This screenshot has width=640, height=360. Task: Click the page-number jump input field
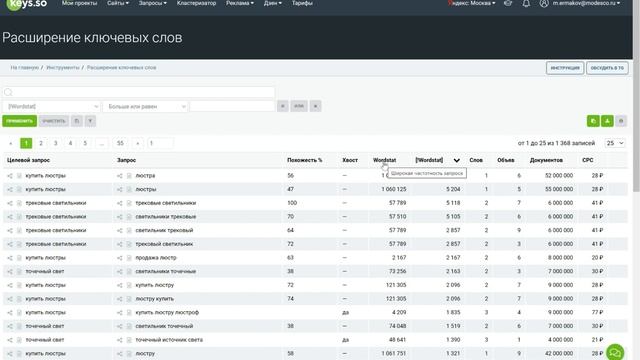click(160, 143)
